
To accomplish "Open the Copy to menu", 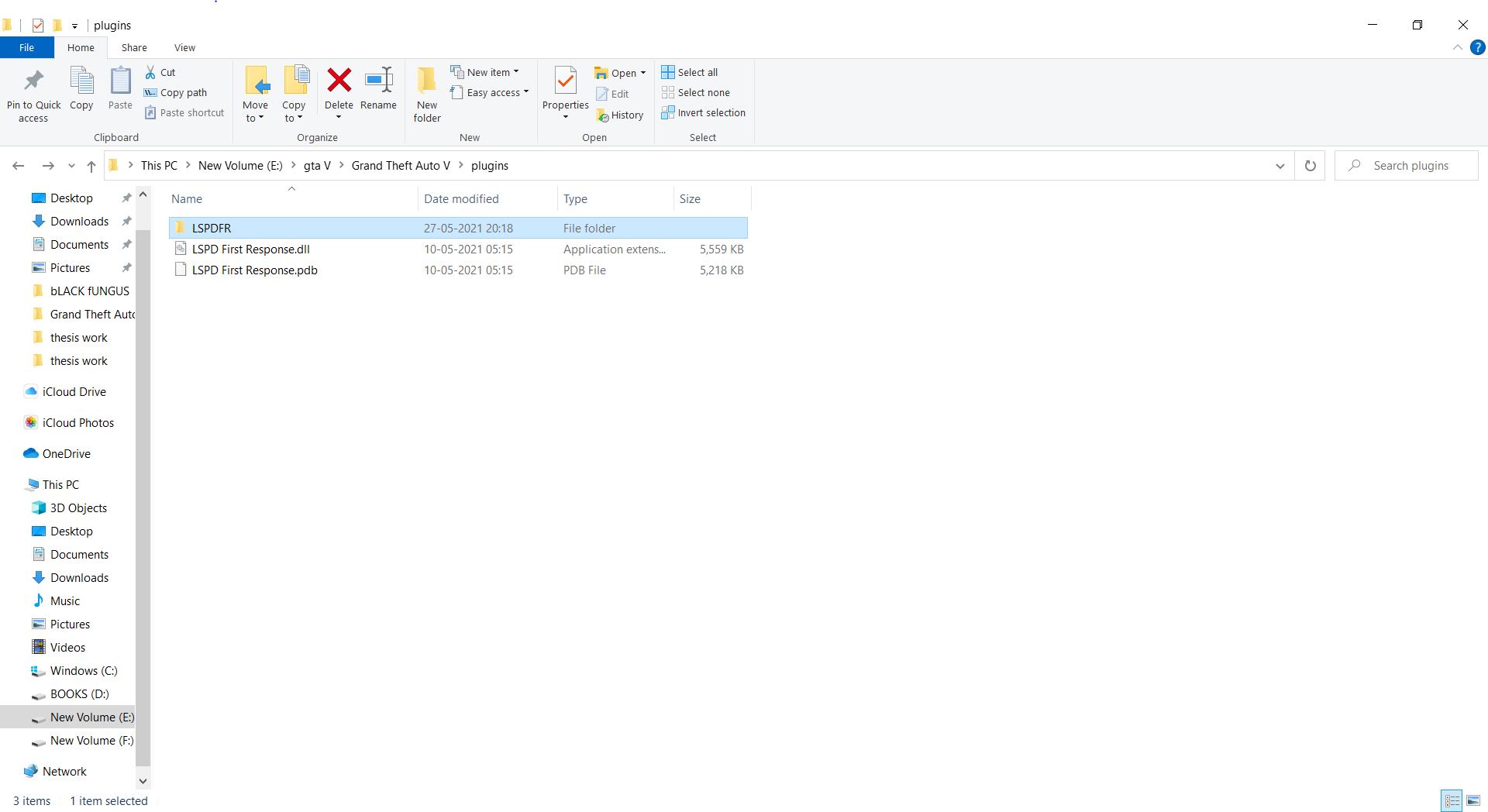I will tap(294, 94).
